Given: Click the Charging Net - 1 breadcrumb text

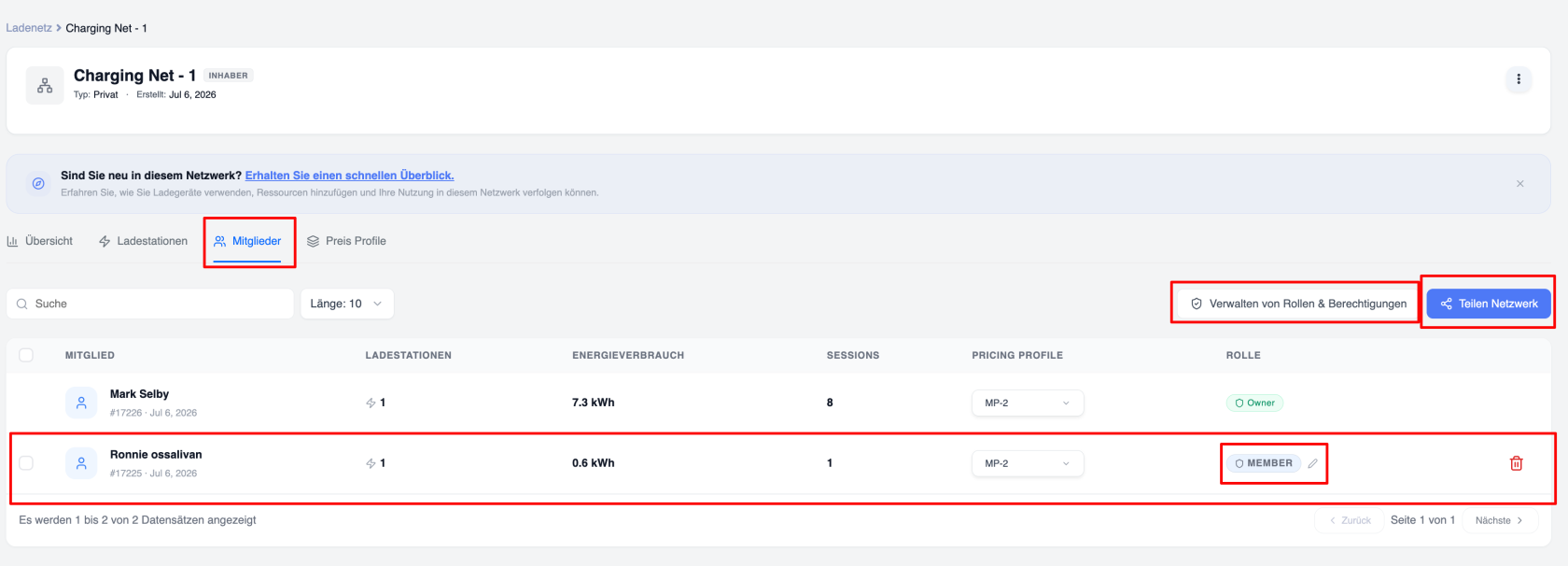Looking at the screenshot, I should 106,28.
